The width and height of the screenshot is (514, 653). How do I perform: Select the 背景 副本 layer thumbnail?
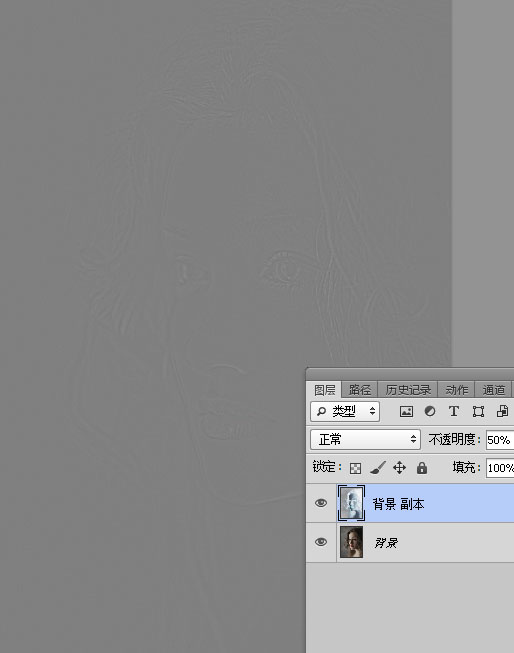pos(351,503)
